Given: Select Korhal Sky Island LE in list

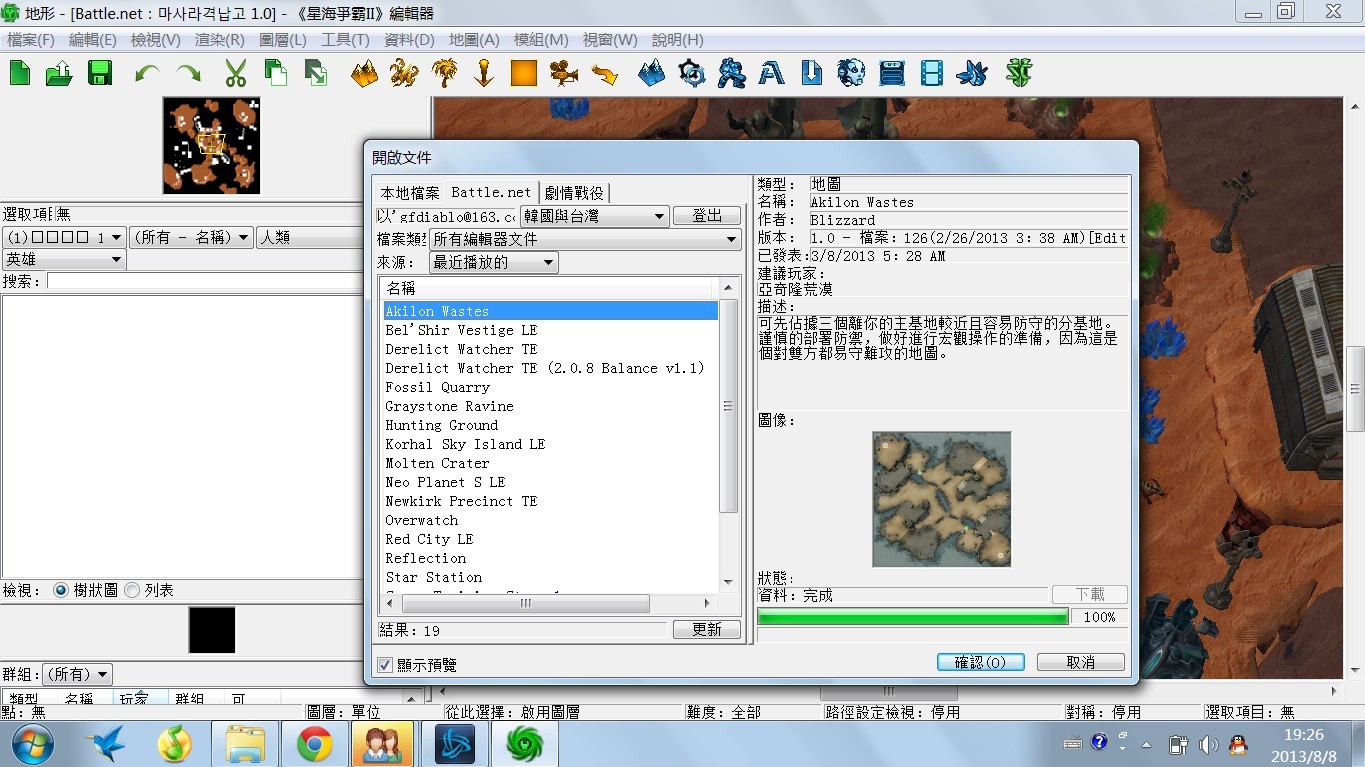Looking at the screenshot, I should [550, 444].
